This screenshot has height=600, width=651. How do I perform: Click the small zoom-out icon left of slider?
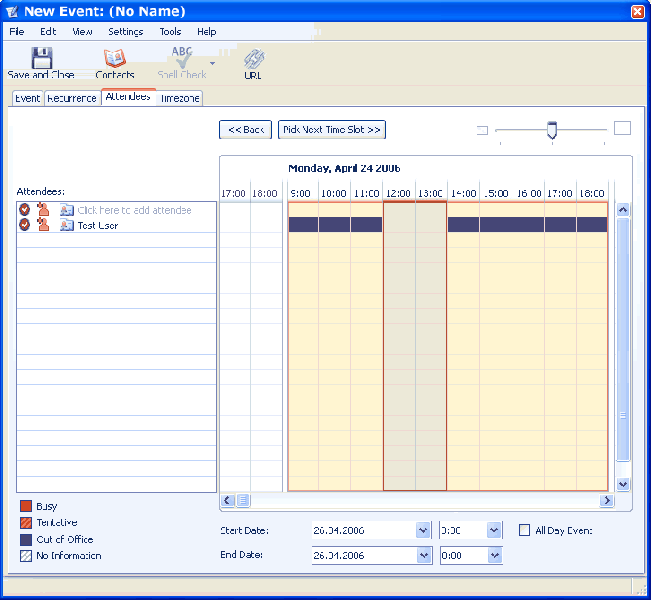pos(482,130)
